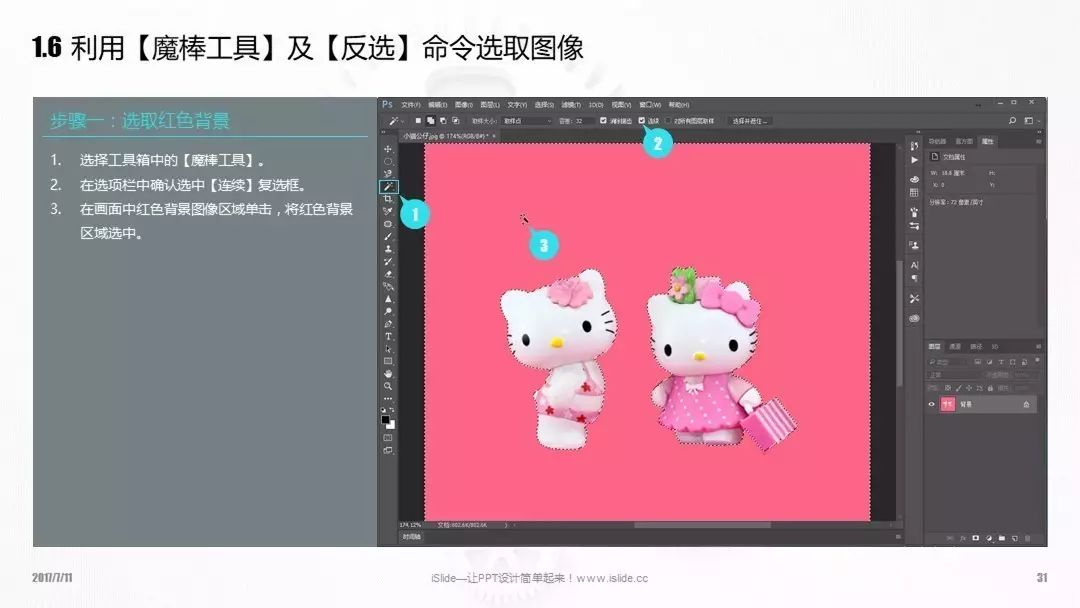
Task: Select the Crop tool
Action: click(x=388, y=199)
